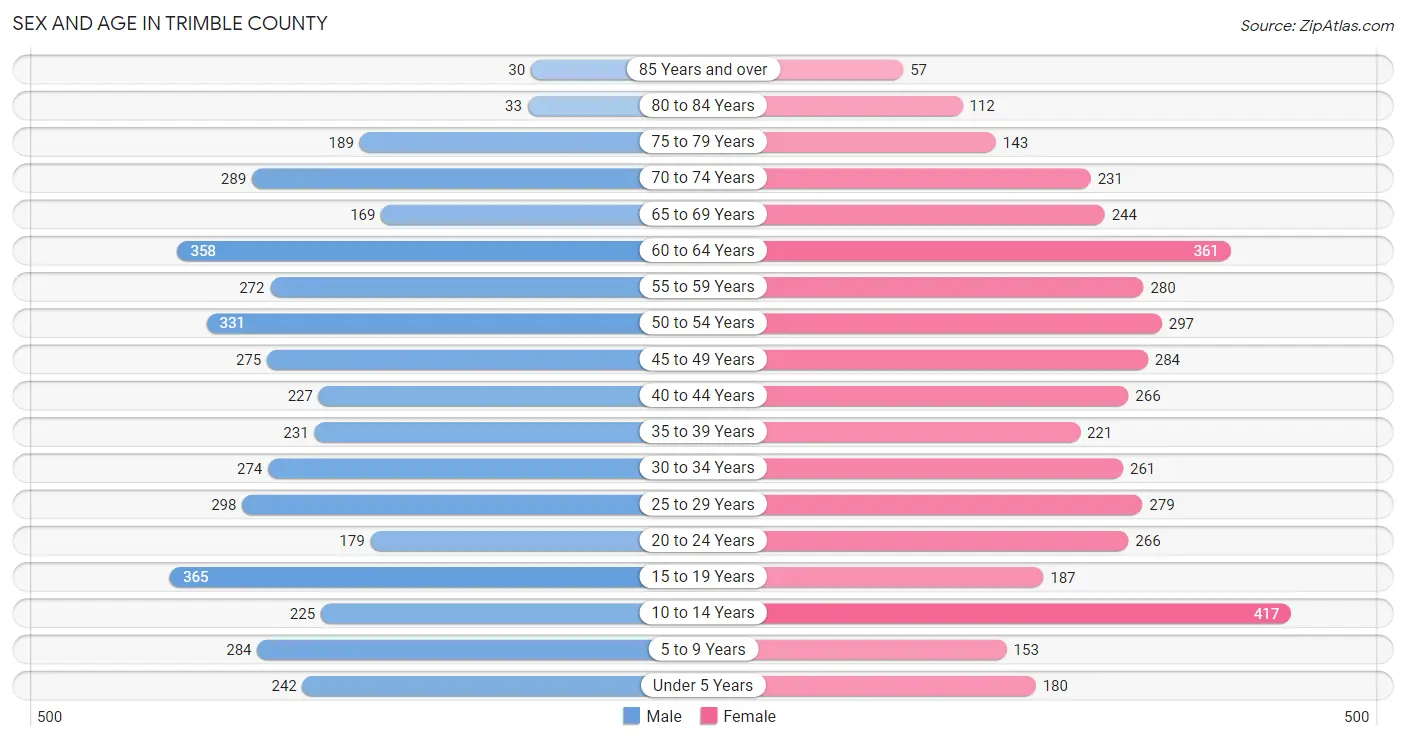Click the Female legend color swatch

point(709,716)
